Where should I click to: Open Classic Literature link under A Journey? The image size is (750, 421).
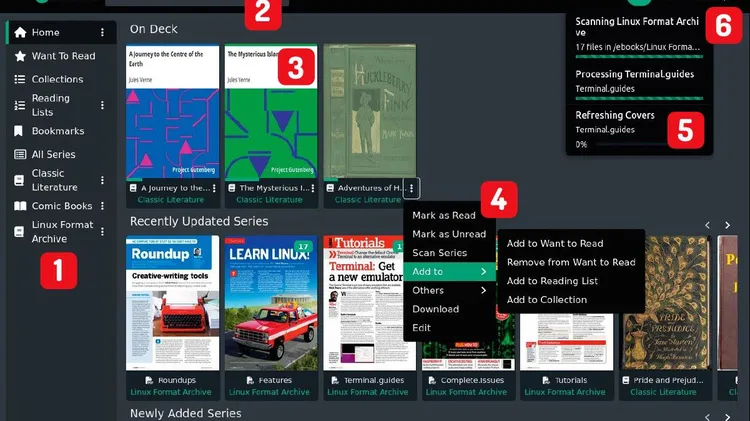tap(171, 200)
